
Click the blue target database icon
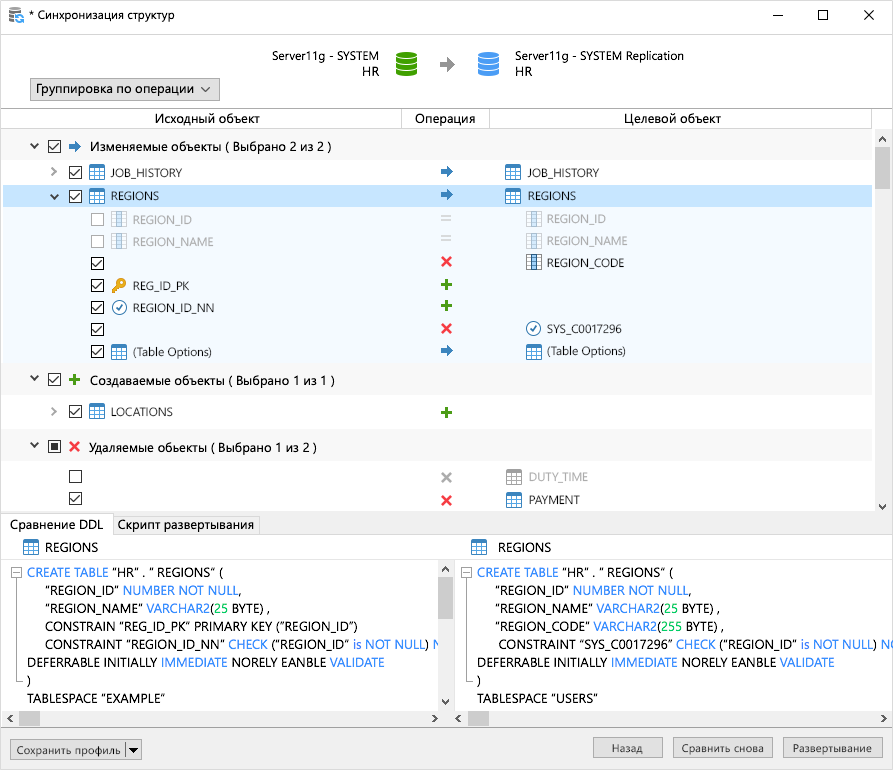(488, 64)
